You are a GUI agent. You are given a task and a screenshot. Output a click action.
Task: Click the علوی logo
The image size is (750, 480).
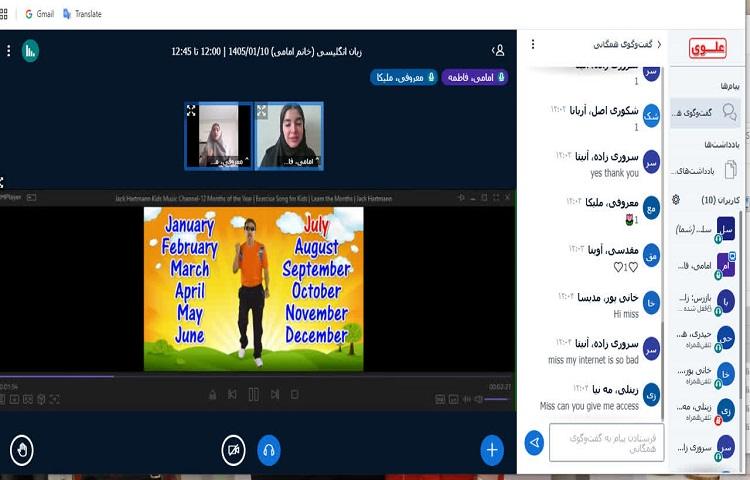(707, 48)
